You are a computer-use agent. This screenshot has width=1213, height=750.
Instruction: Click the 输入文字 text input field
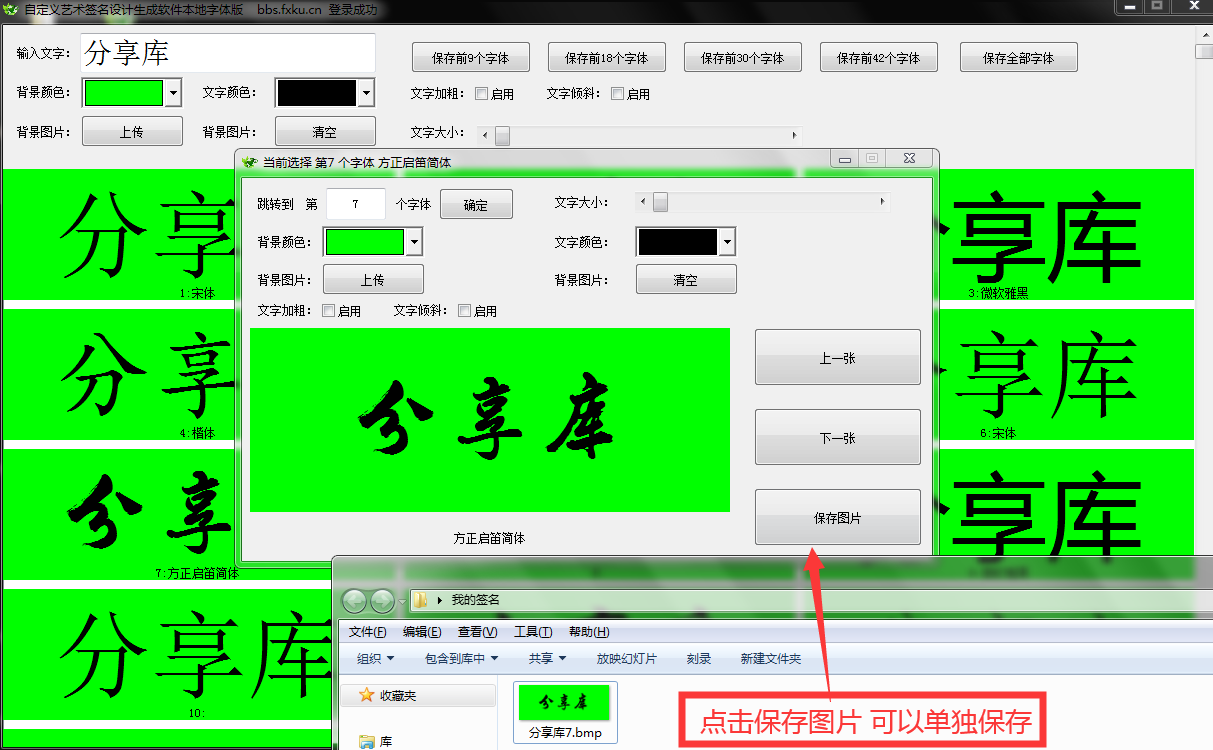(227, 53)
